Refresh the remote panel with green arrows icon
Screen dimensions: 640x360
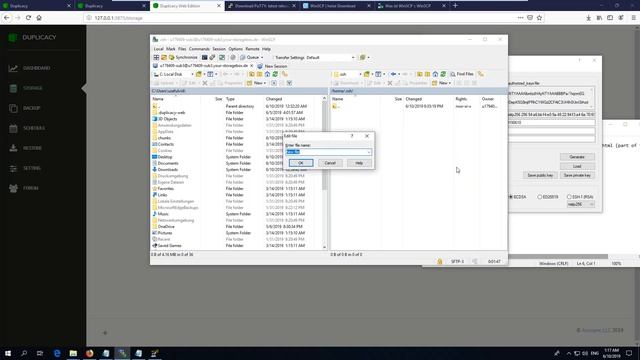[443, 74]
